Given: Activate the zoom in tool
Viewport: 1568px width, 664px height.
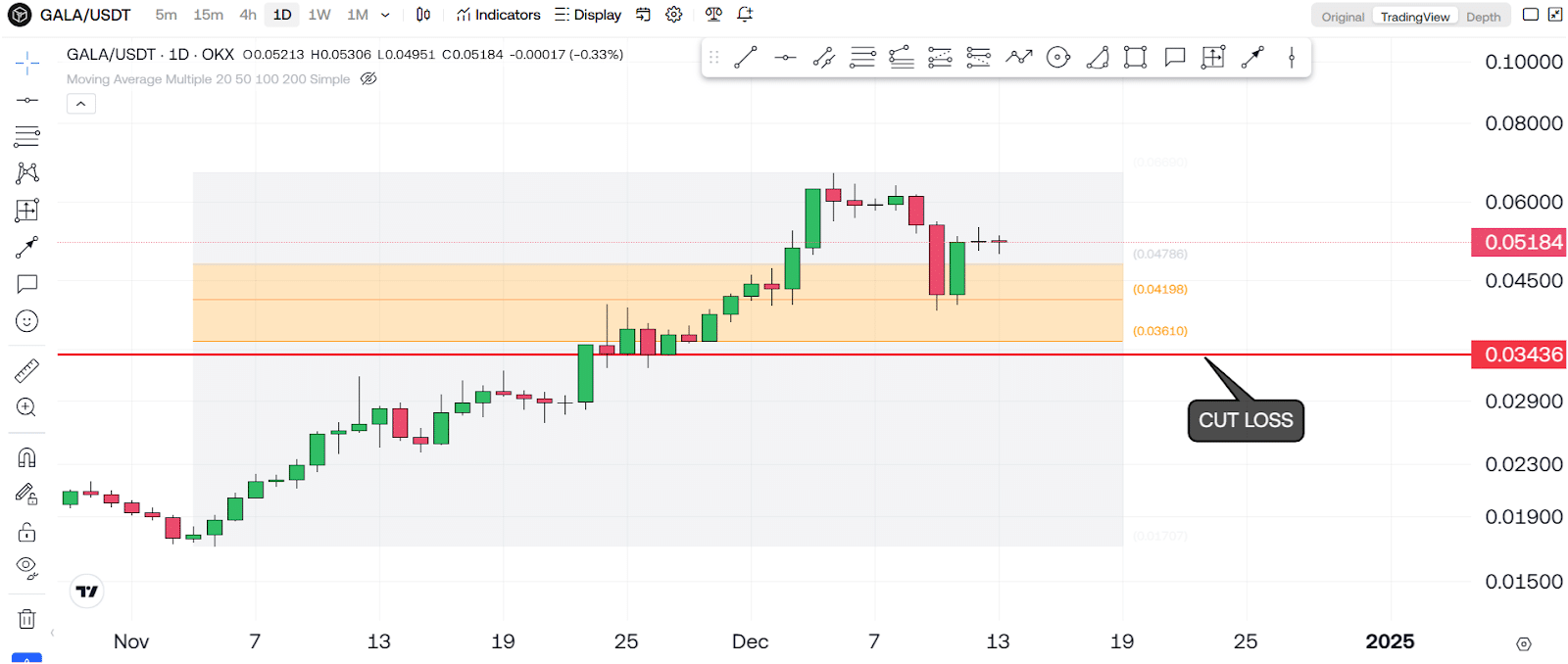Looking at the screenshot, I should 27,407.
